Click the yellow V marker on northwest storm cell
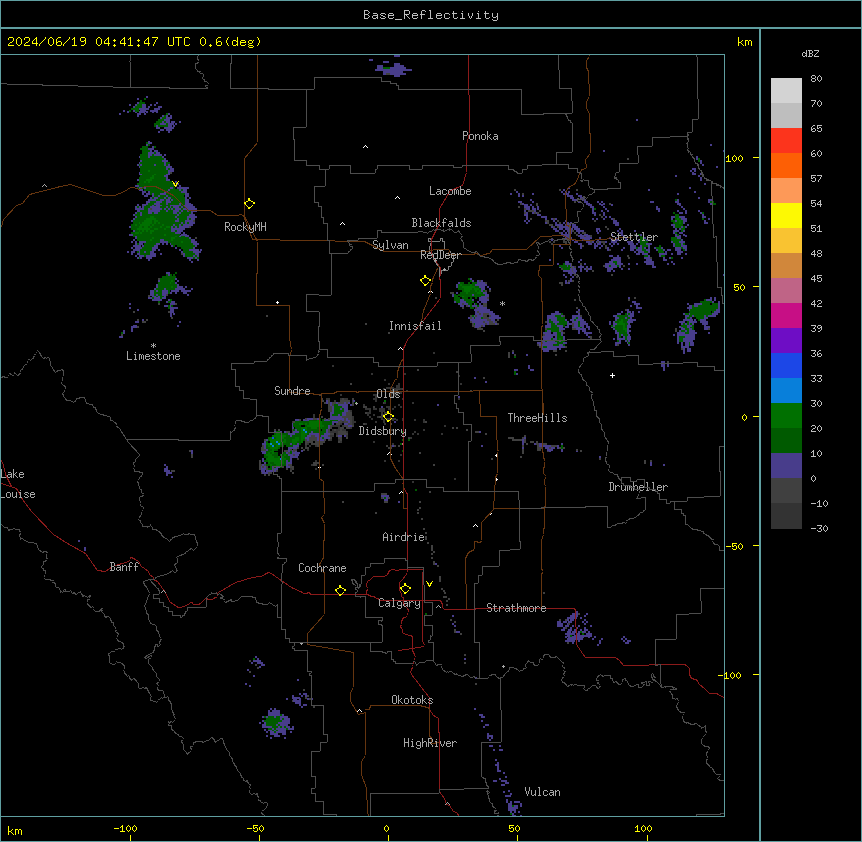862x842 pixels. [175, 184]
